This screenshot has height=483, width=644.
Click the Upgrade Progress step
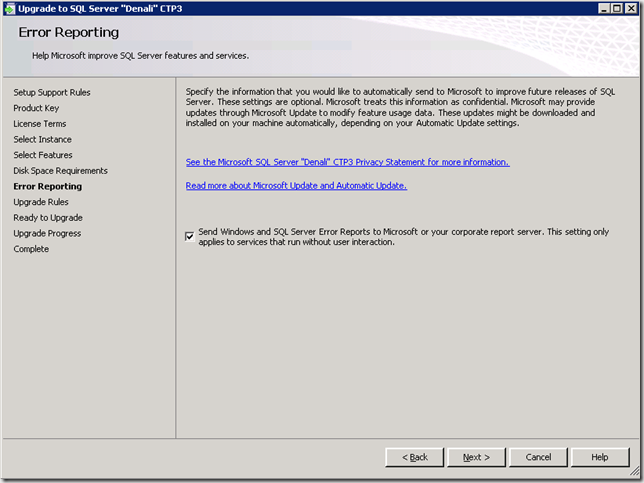[47, 233]
